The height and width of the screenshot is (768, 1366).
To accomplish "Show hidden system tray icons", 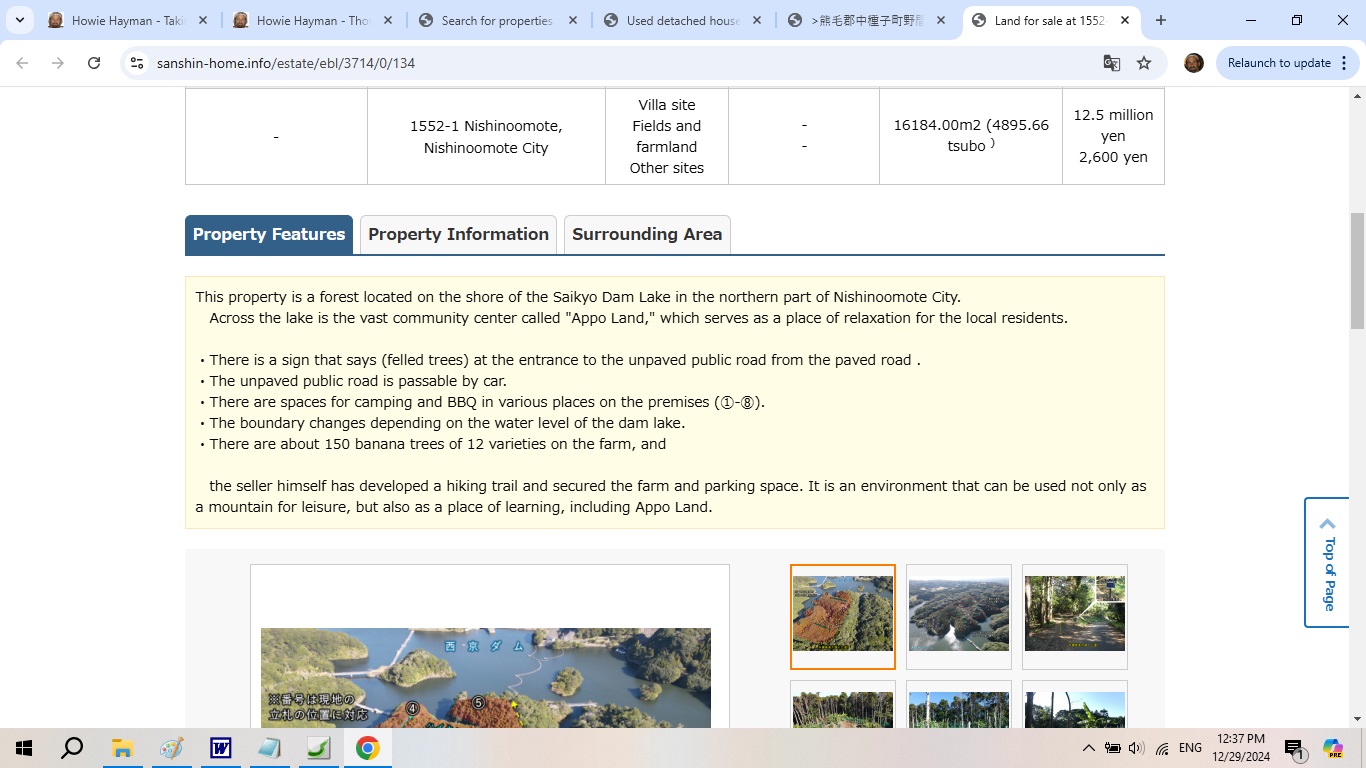I will pos(1088,748).
